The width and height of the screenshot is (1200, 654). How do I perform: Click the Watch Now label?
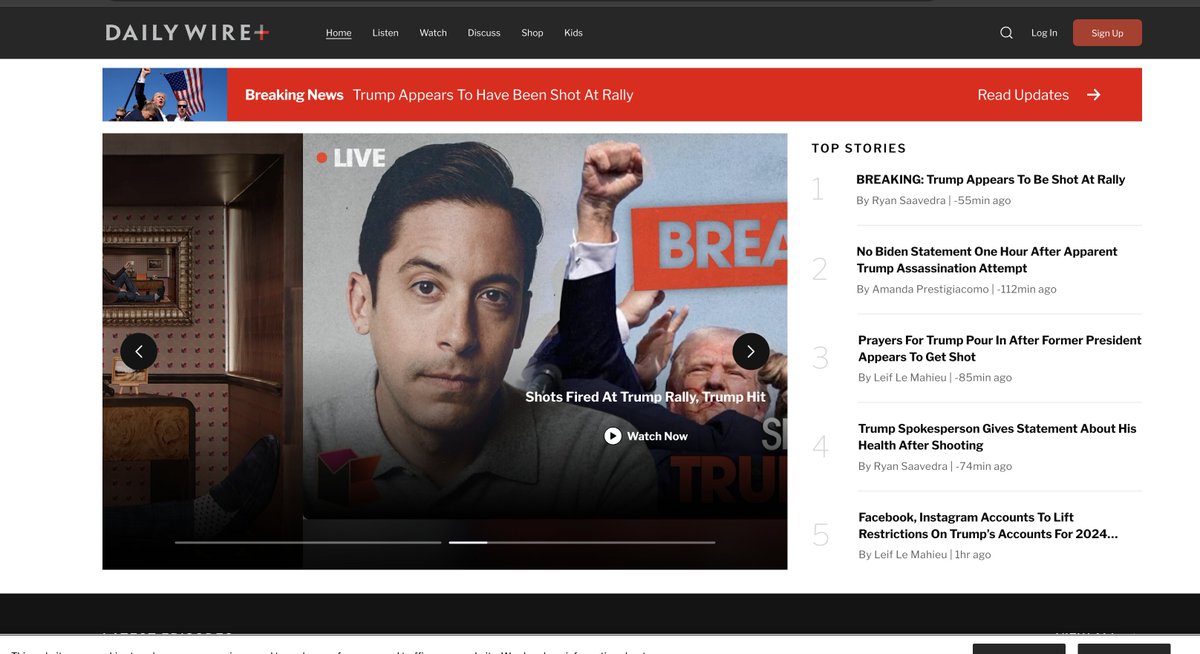(657, 436)
